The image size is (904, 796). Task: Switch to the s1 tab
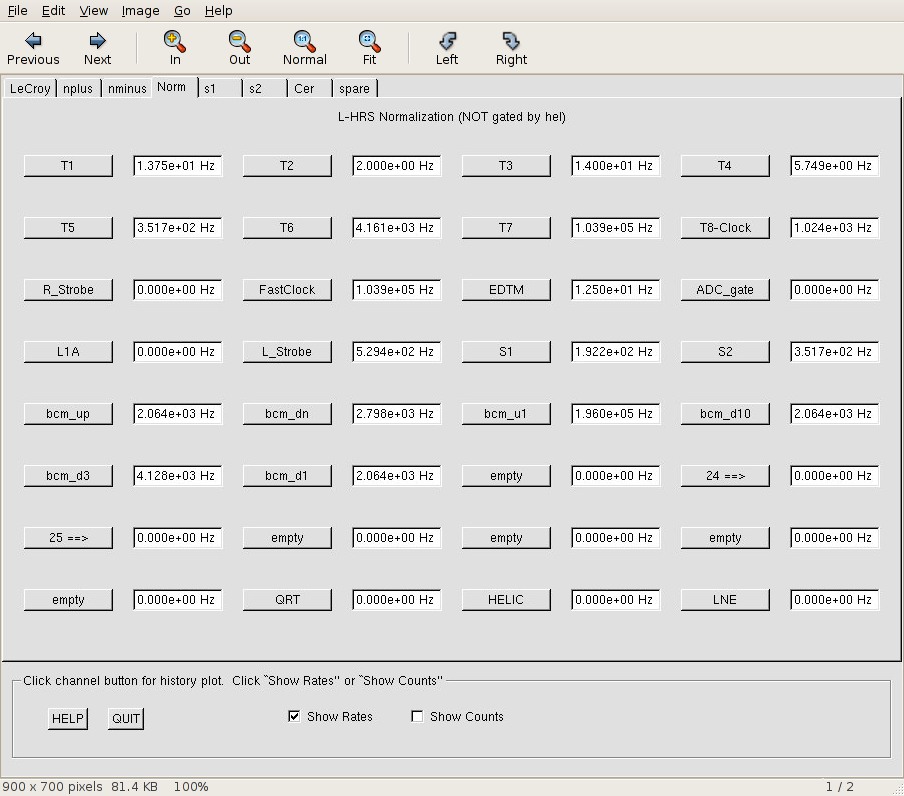pyautogui.click(x=220, y=88)
